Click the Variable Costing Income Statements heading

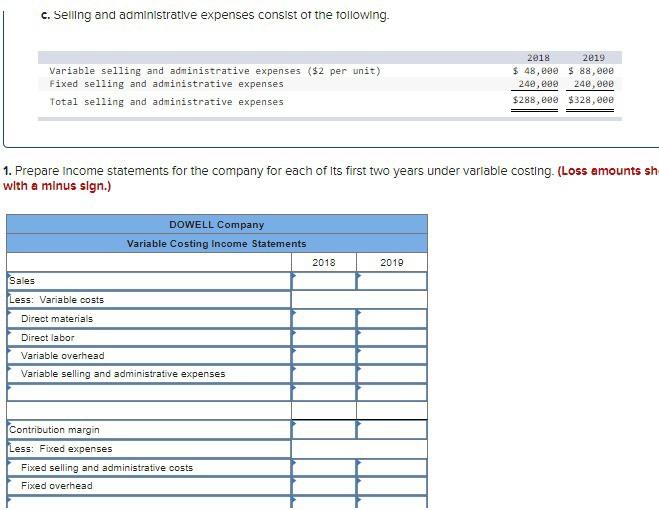(216, 243)
